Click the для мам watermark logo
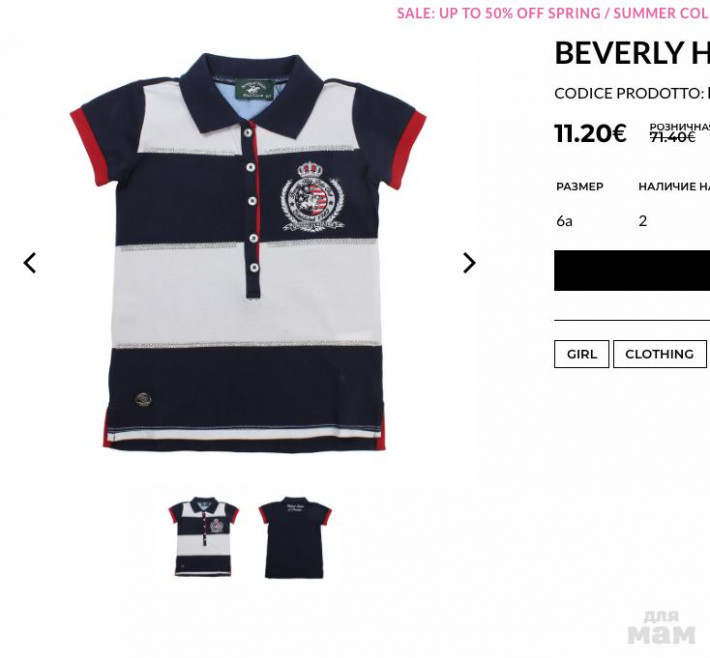Viewport: 710px width, 658px height. tap(661, 628)
